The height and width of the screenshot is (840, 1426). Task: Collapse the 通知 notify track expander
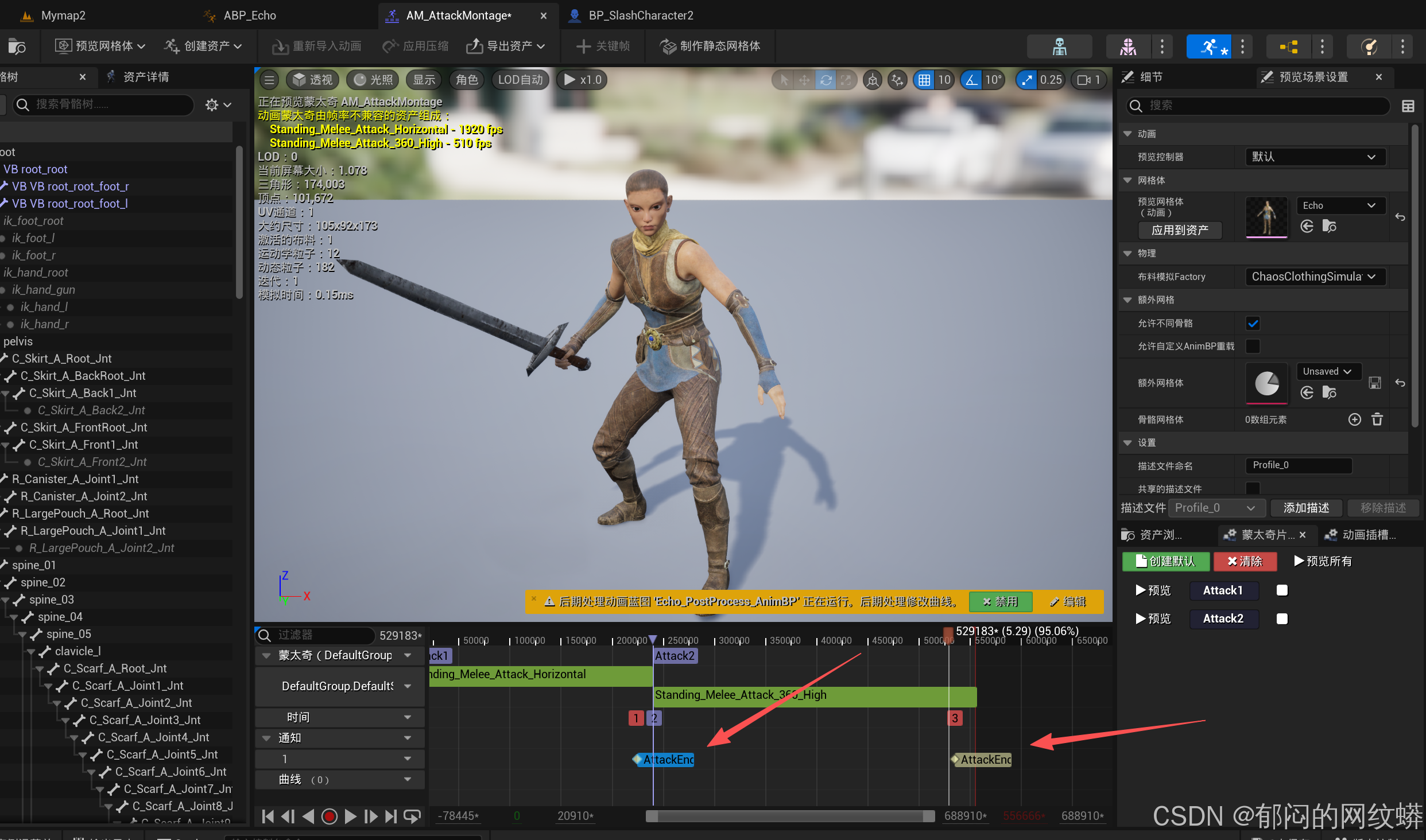pos(266,738)
